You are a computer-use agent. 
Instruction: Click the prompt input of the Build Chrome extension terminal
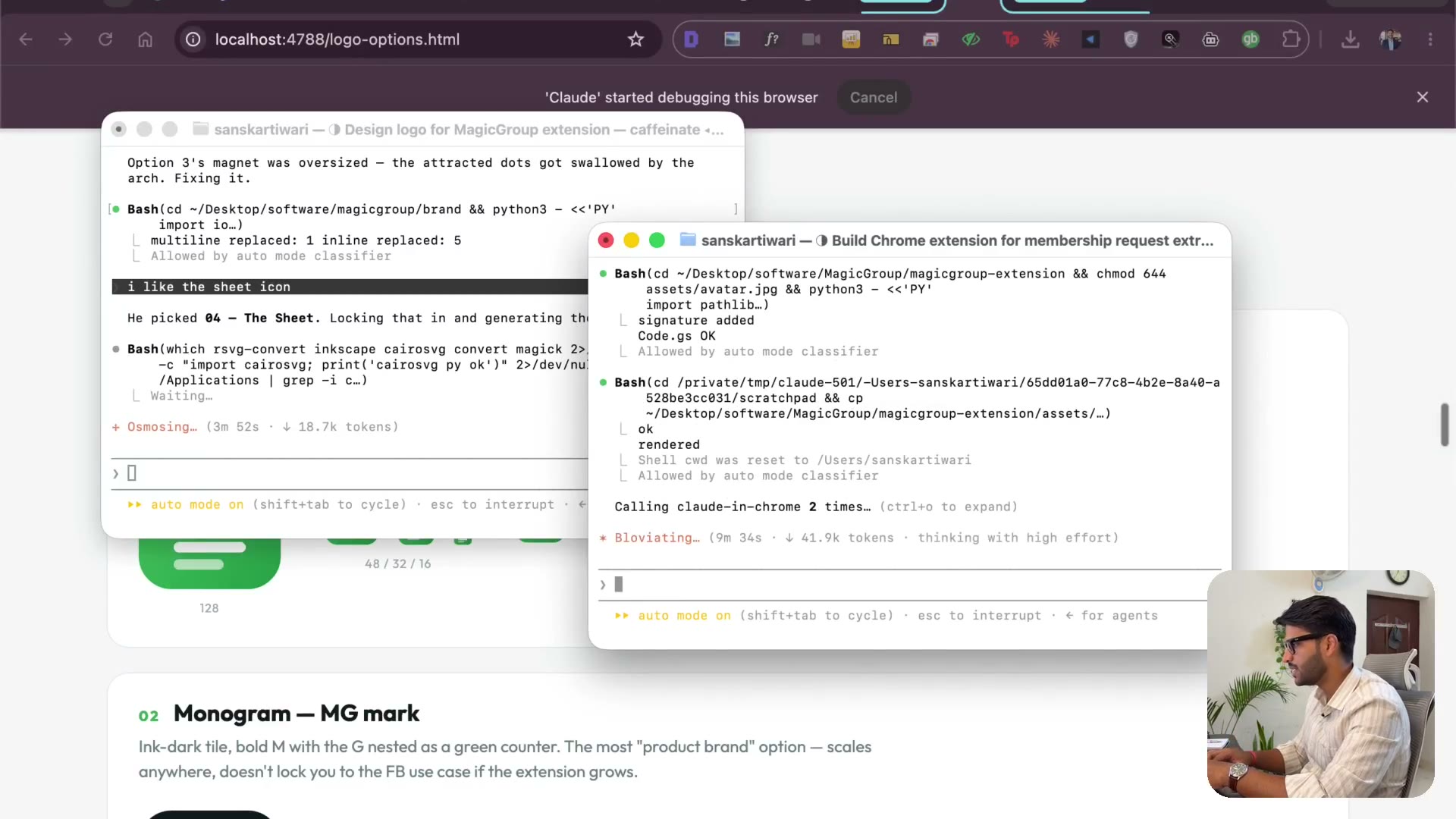(910, 585)
